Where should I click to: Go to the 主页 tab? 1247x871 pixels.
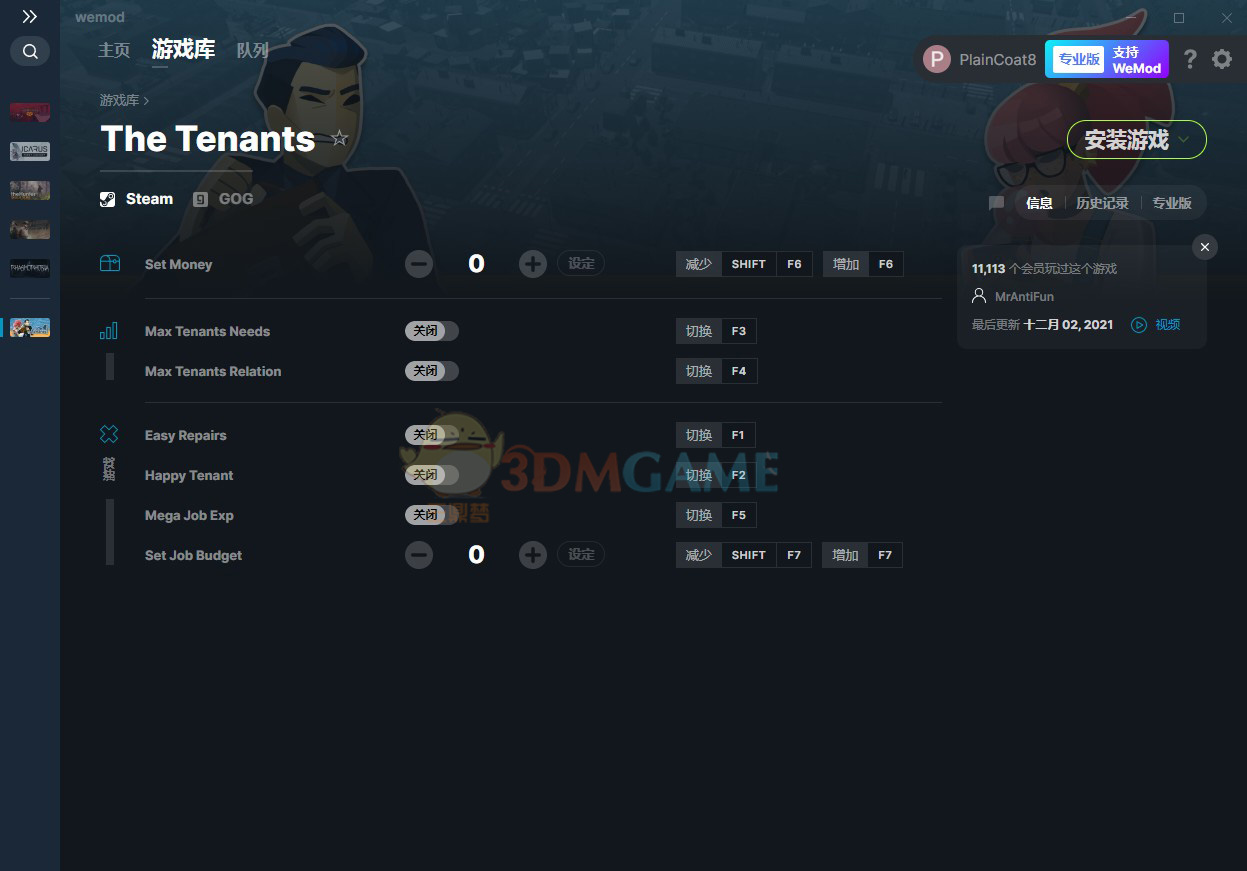pyautogui.click(x=114, y=50)
